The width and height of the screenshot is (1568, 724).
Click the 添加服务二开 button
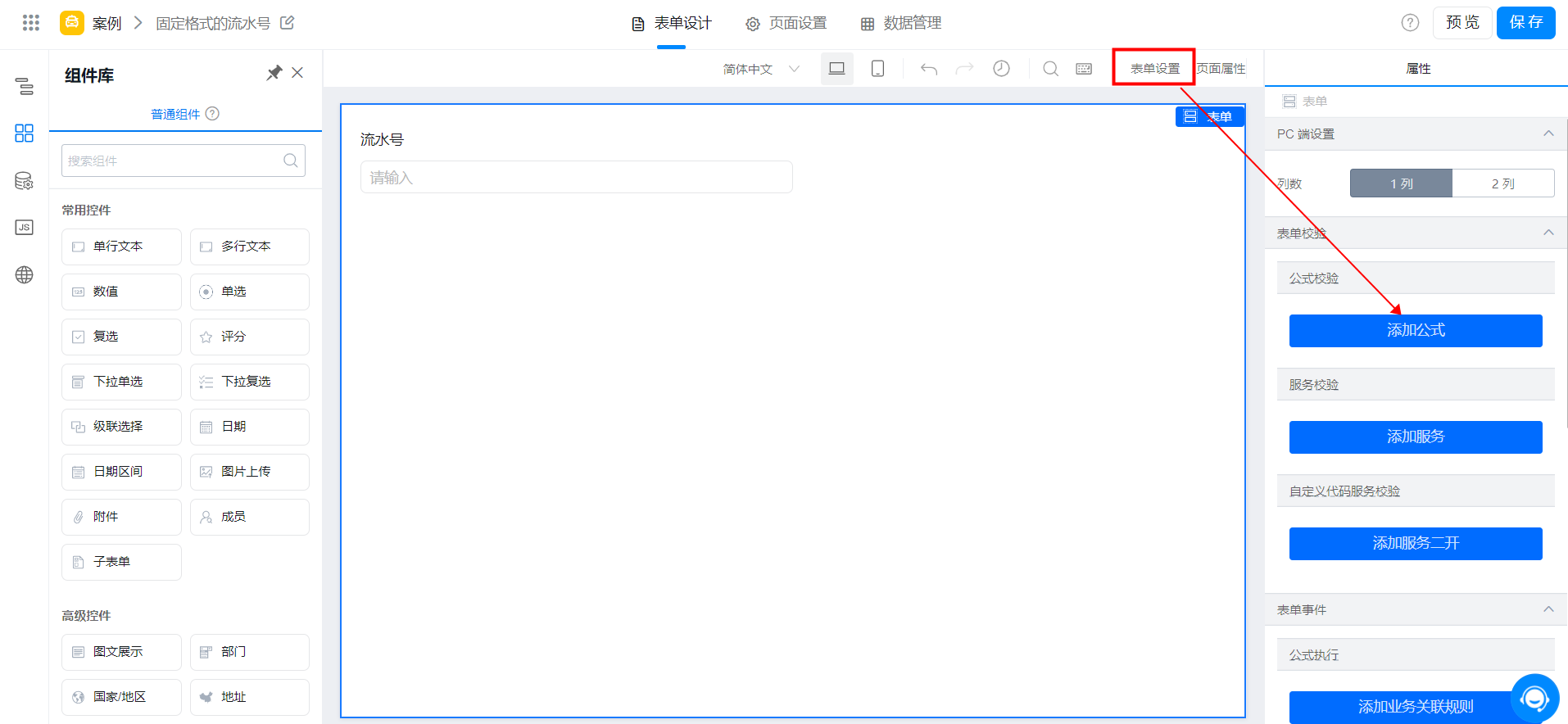pyautogui.click(x=1416, y=544)
